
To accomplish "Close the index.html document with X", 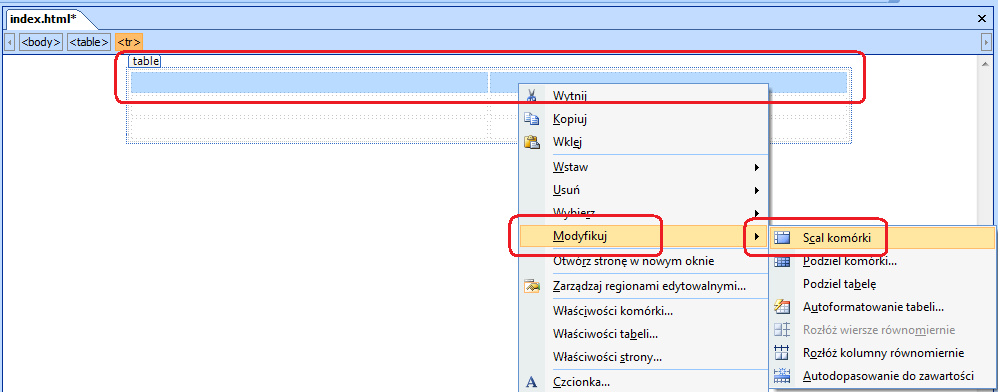I will pyautogui.click(x=981, y=19).
